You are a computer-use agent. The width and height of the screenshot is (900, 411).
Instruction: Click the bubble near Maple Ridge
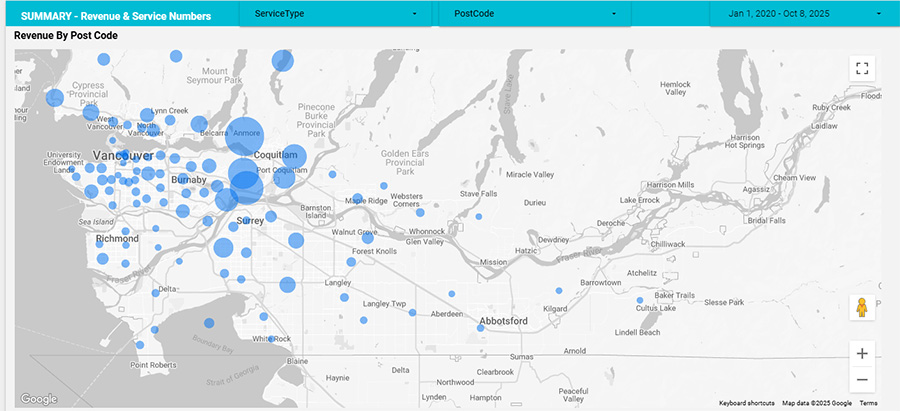coord(356,198)
